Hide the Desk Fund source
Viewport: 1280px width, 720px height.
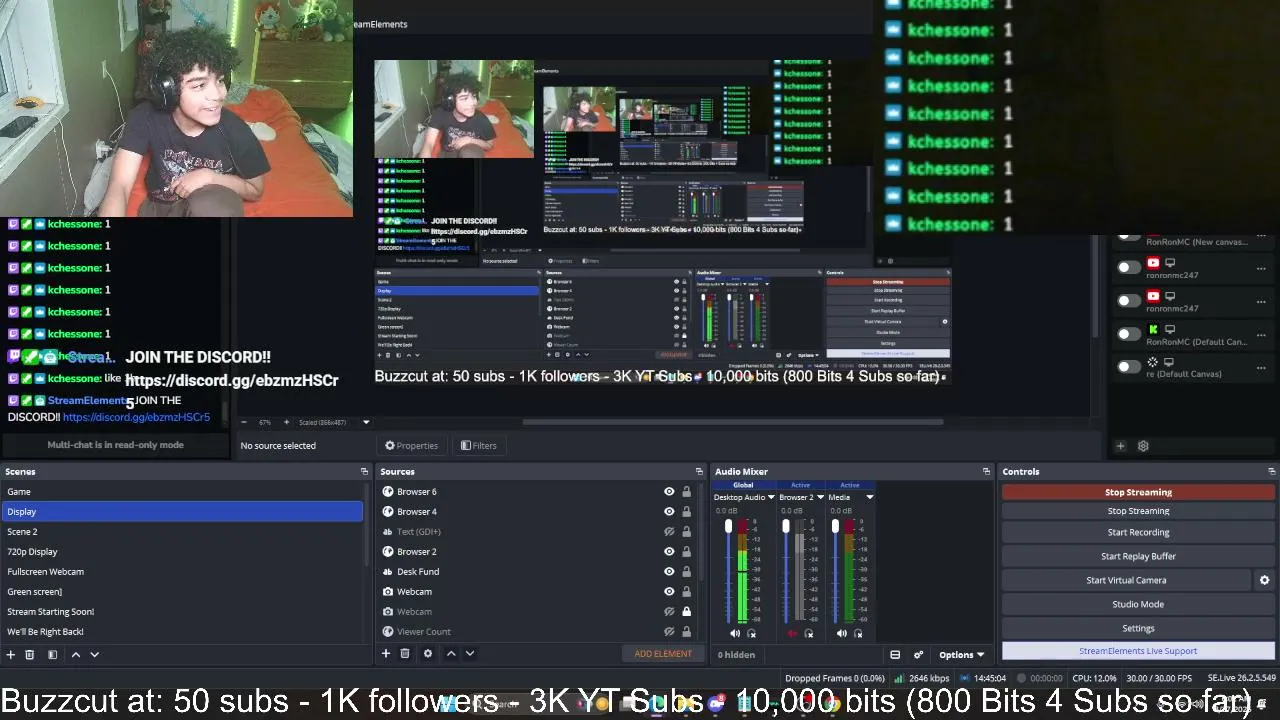(x=669, y=572)
